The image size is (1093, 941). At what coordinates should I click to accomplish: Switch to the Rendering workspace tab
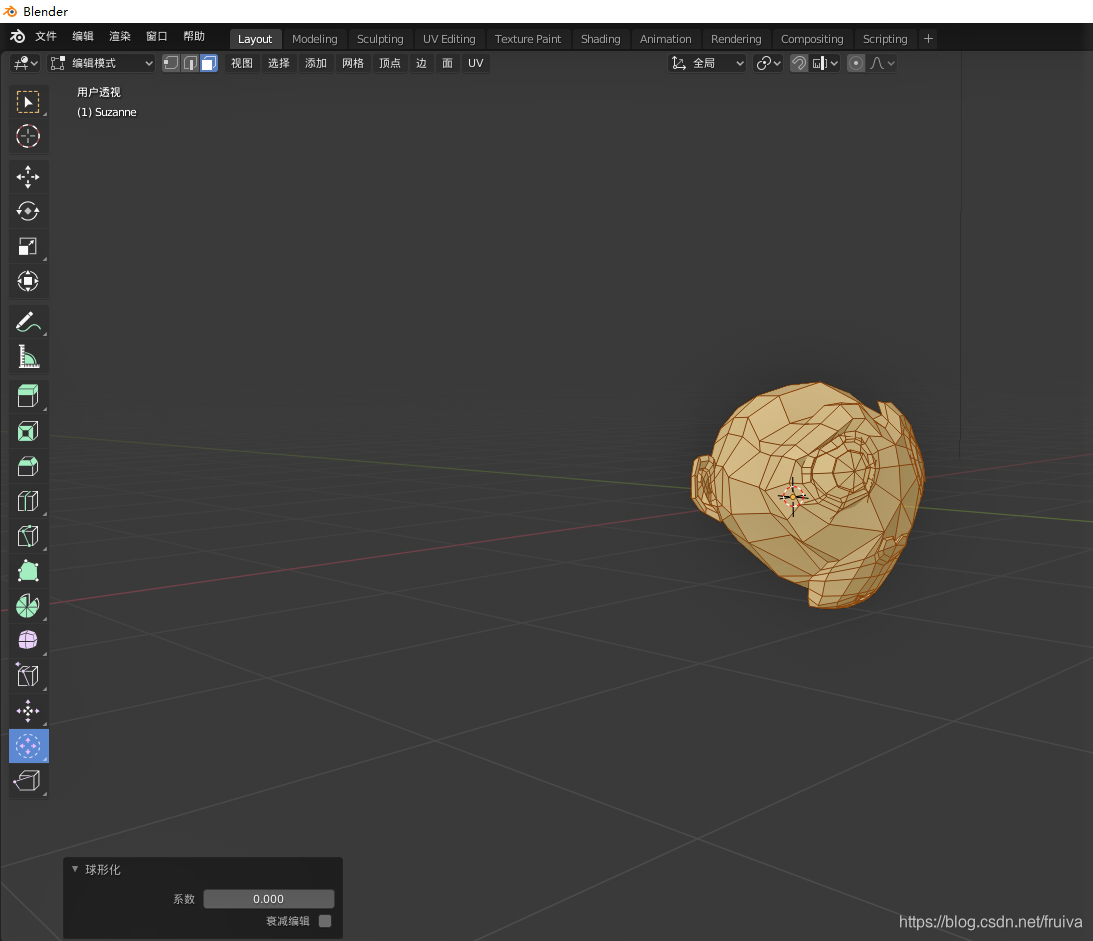[x=736, y=39]
